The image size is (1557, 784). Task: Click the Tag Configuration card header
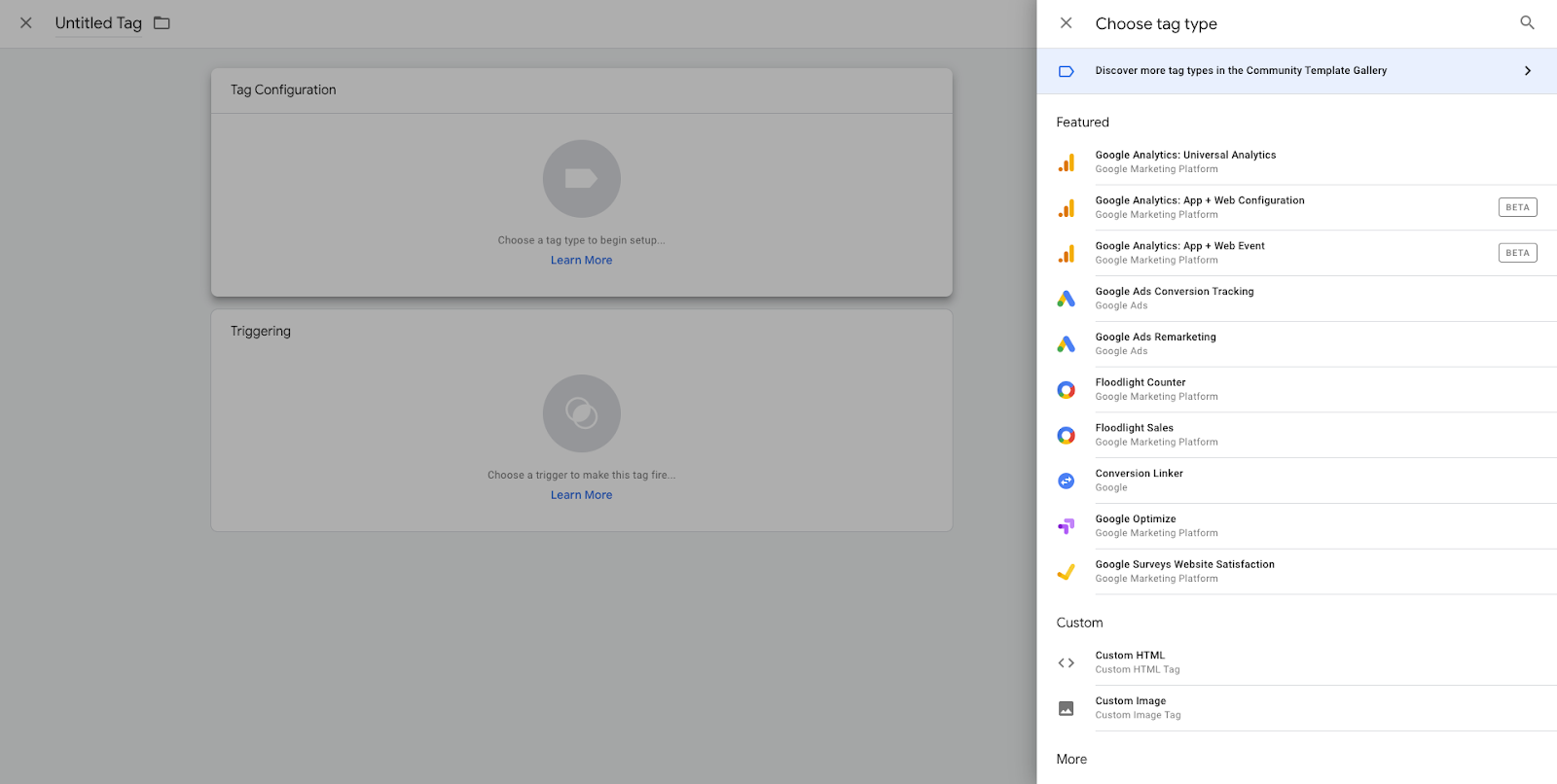click(x=582, y=90)
